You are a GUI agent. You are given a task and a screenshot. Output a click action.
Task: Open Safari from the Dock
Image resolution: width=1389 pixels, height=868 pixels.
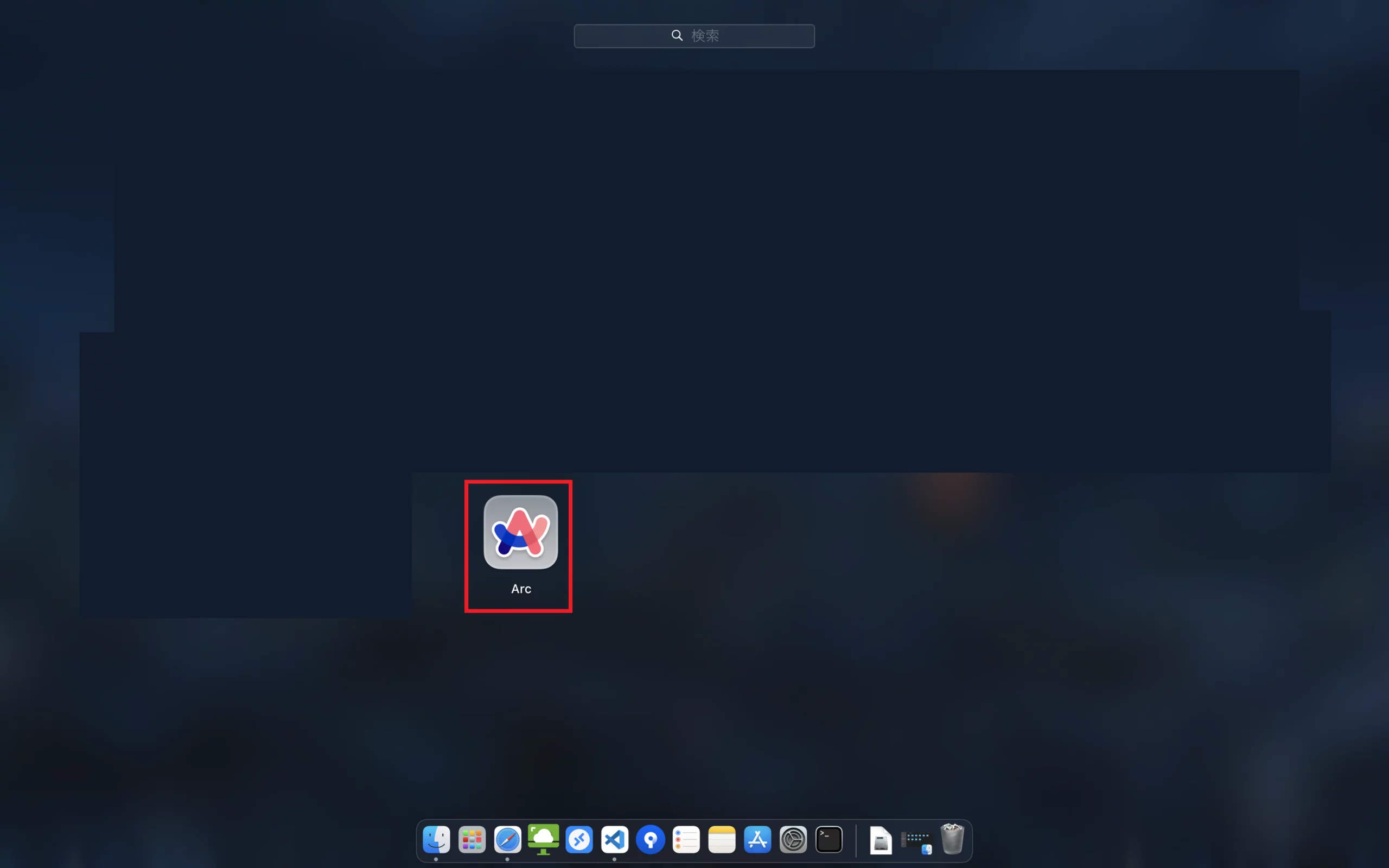point(507,839)
